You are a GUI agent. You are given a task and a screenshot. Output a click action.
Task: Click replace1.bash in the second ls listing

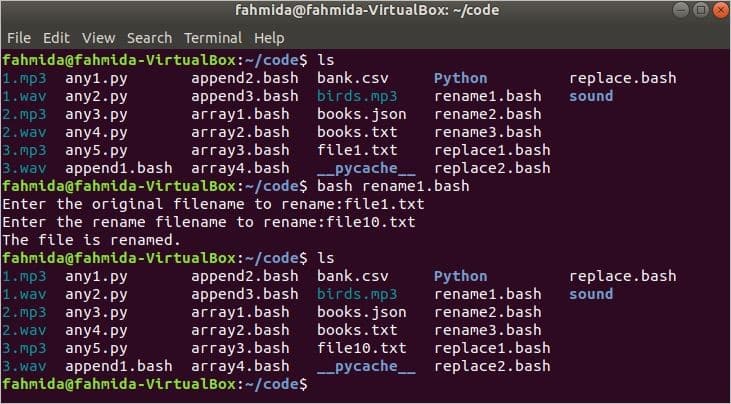tap(492, 348)
